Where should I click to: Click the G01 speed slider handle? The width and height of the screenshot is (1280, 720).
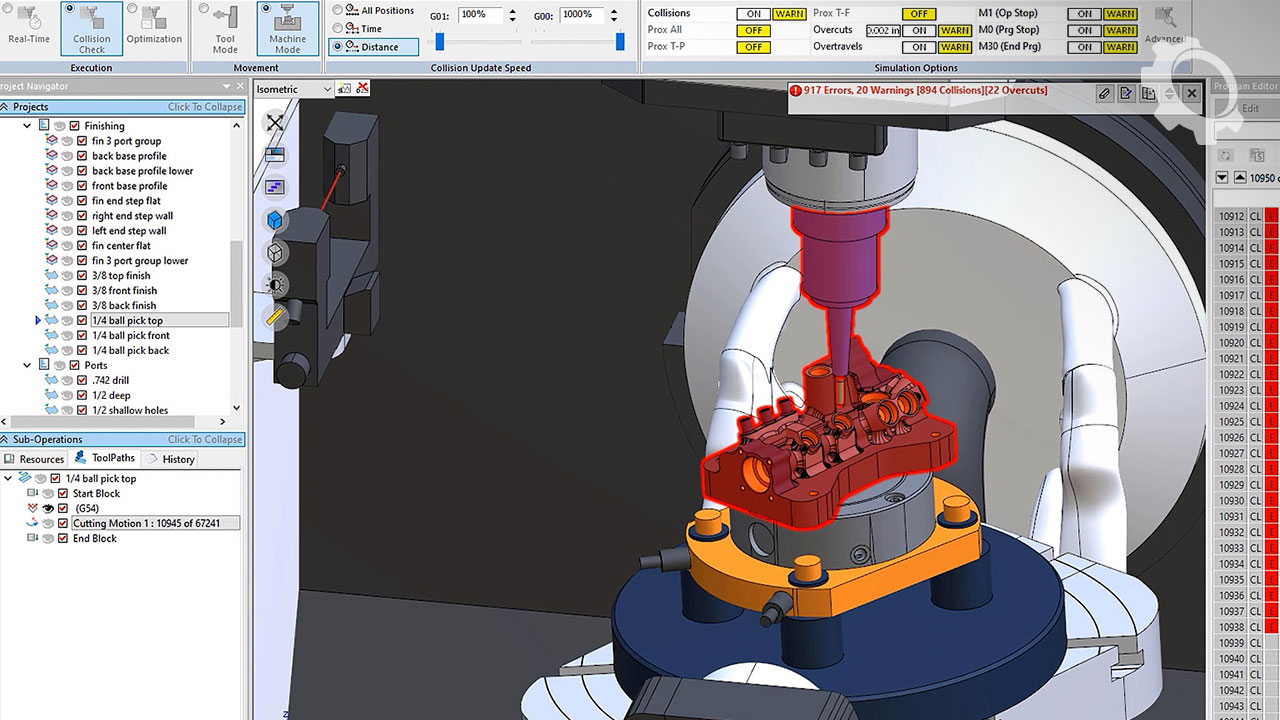tap(439, 42)
